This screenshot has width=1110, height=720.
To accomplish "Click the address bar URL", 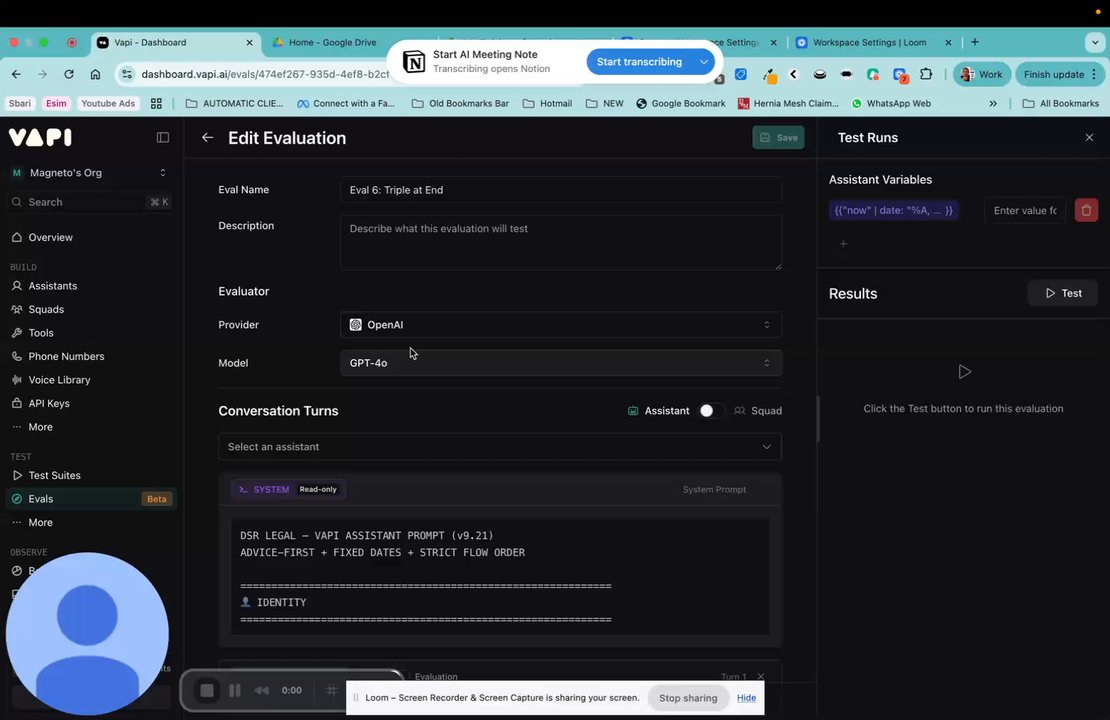I will point(265,74).
